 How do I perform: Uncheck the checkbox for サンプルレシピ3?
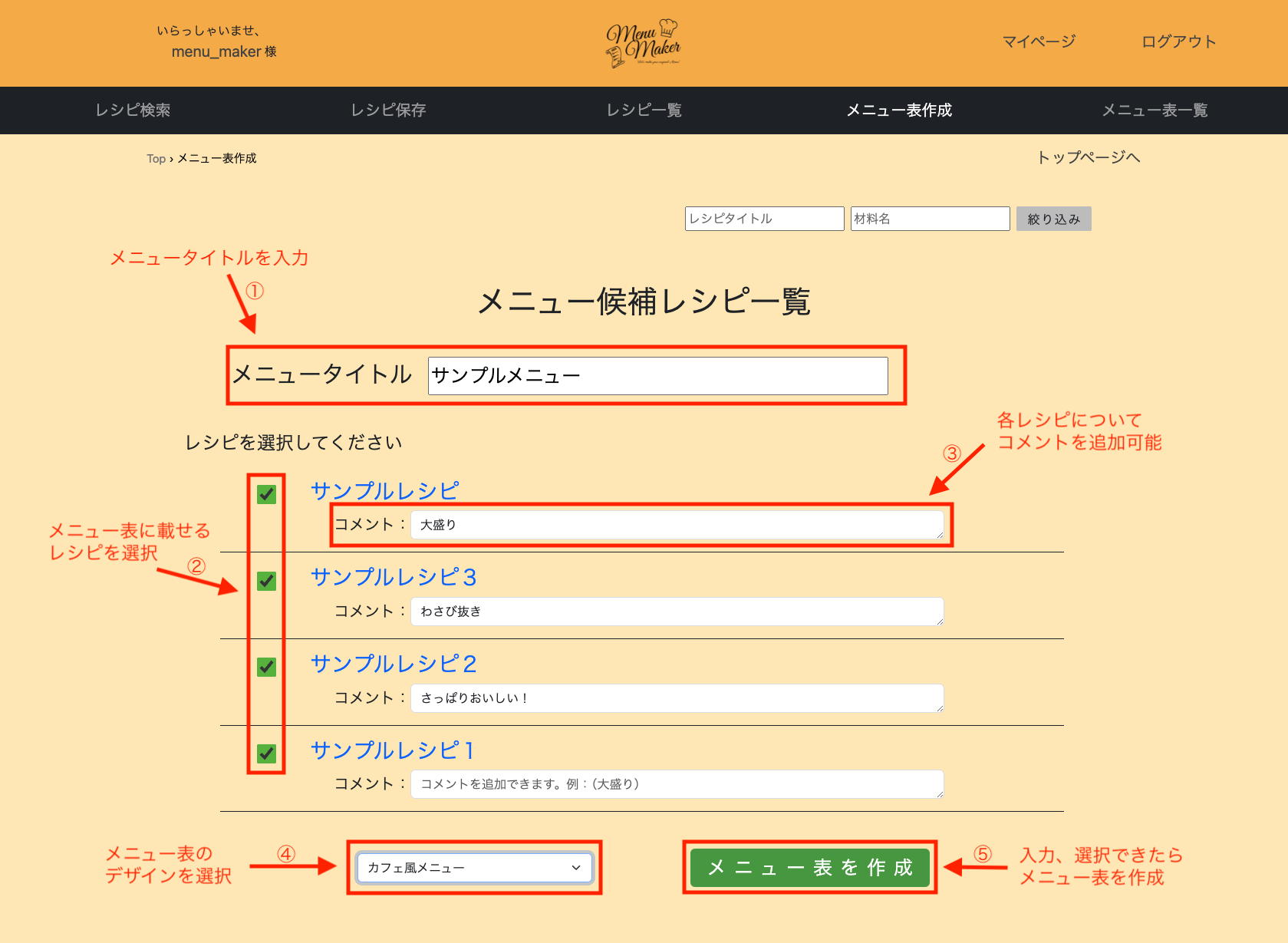(x=267, y=581)
